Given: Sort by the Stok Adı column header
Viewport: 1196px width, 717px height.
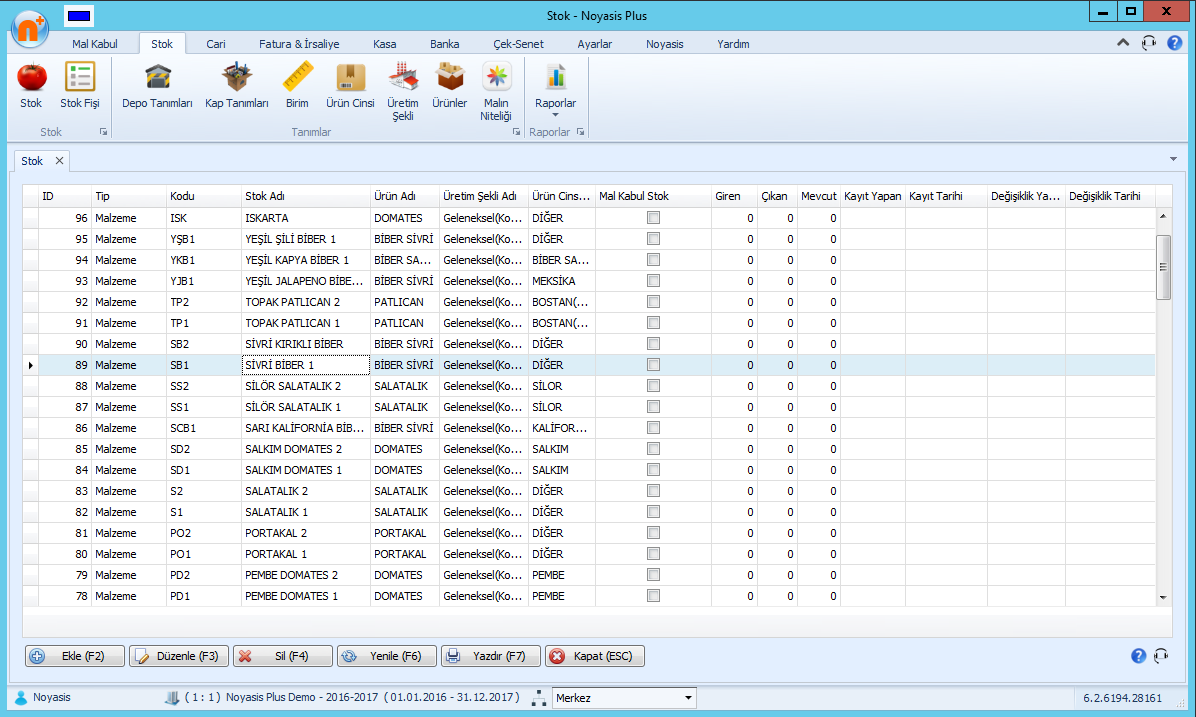Looking at the screenshot, I should (x=306, y=196).
